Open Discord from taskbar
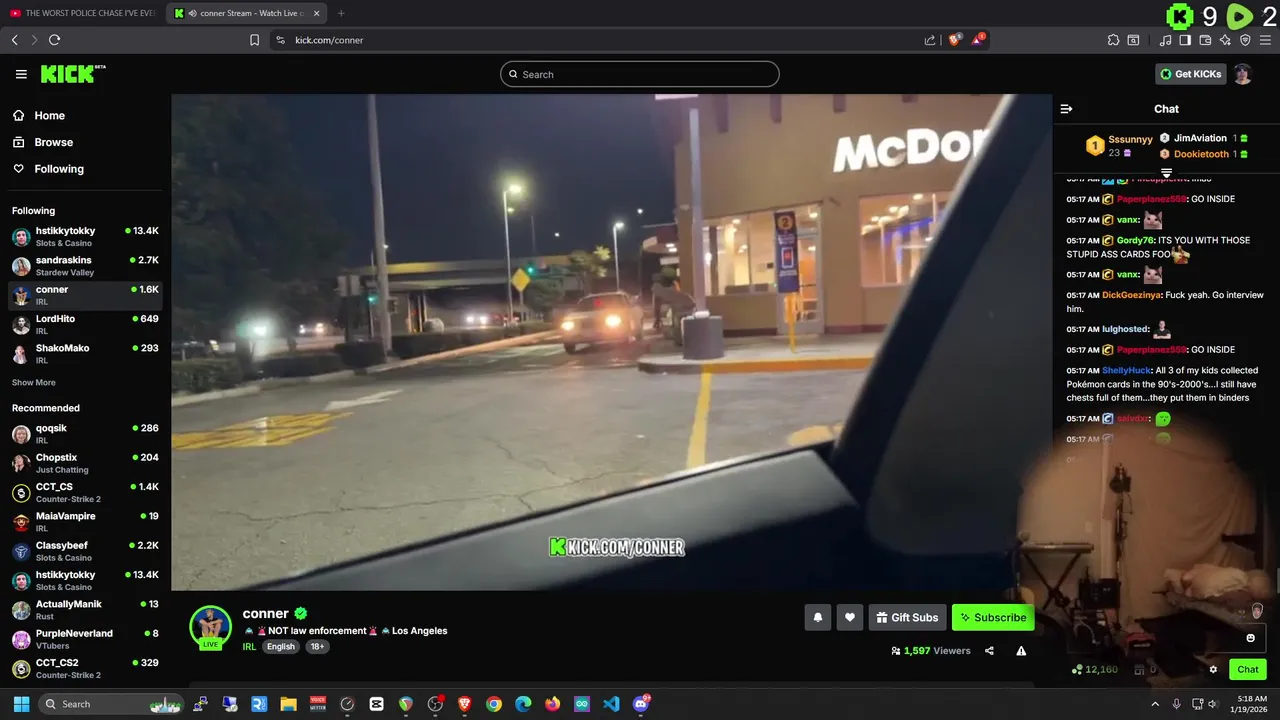 [x=641, y=704]
